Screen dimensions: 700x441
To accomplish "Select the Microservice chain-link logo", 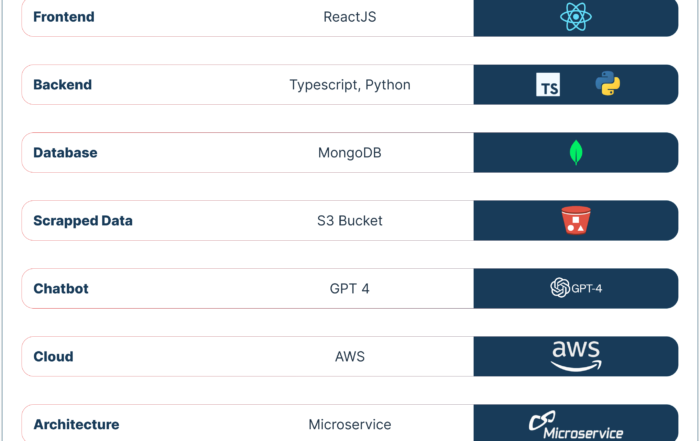I will (576, 425).
